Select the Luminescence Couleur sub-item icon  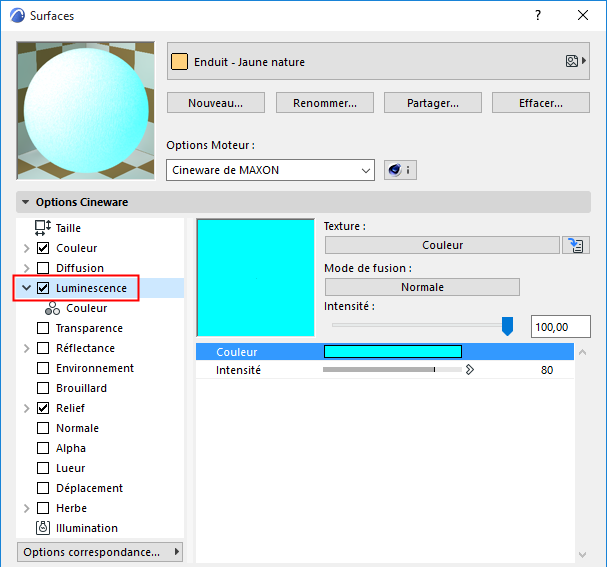(x=52, y=308)
